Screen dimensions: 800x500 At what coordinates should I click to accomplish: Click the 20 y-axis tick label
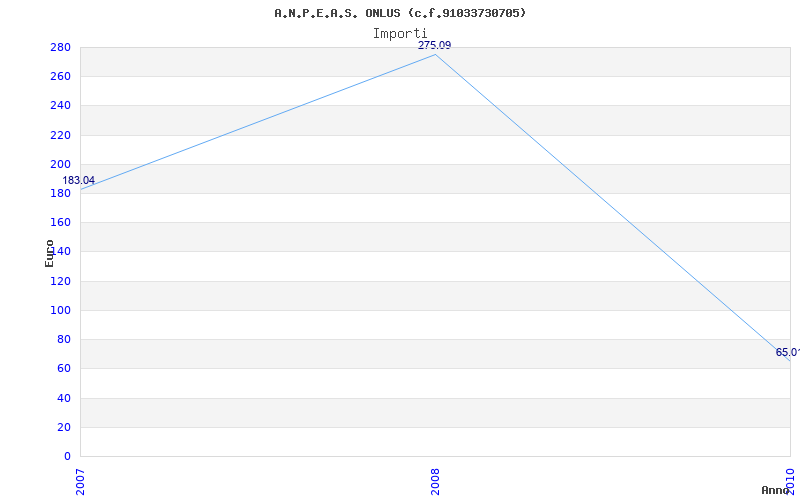(x=63, y=427)
